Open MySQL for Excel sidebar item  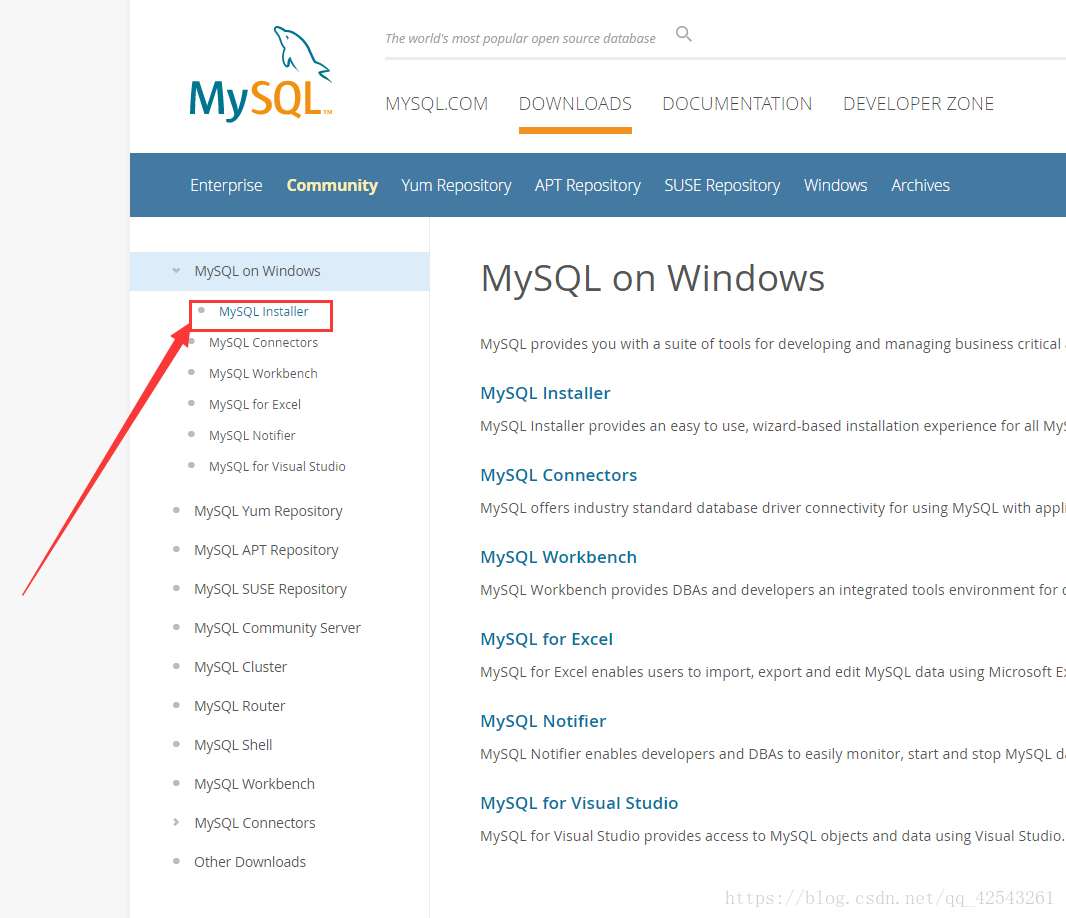[x=254, y=405]
